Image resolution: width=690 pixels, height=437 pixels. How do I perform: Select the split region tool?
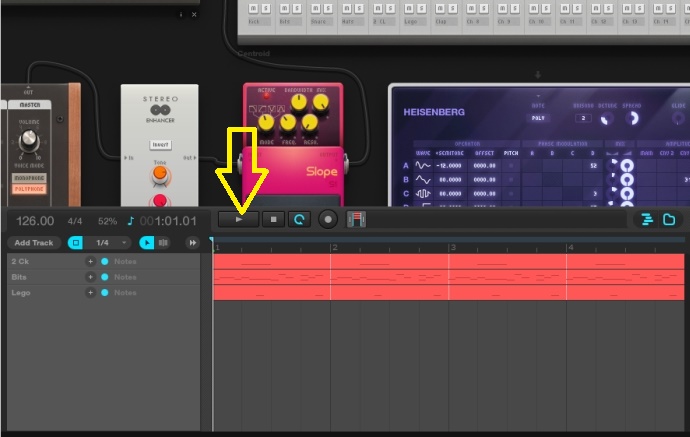[x=163, y=242]
